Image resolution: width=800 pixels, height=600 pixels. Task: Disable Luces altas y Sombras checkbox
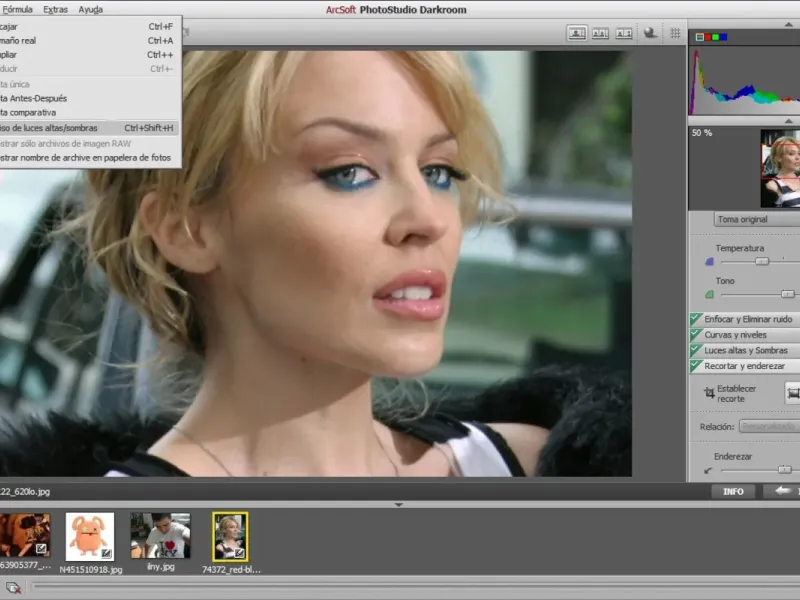tap(696, 351)
